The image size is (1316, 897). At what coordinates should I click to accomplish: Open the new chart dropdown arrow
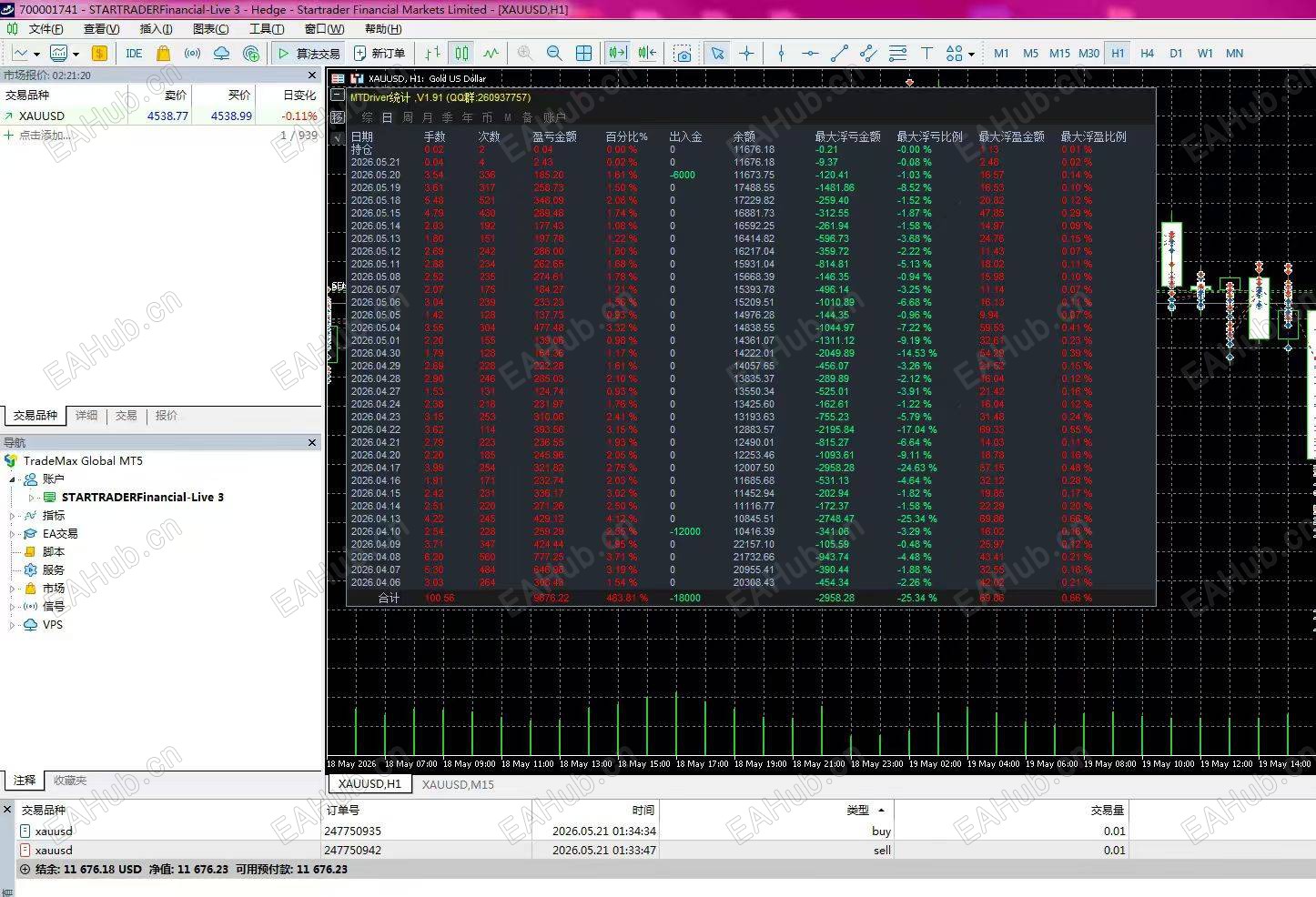coord(36,55)
